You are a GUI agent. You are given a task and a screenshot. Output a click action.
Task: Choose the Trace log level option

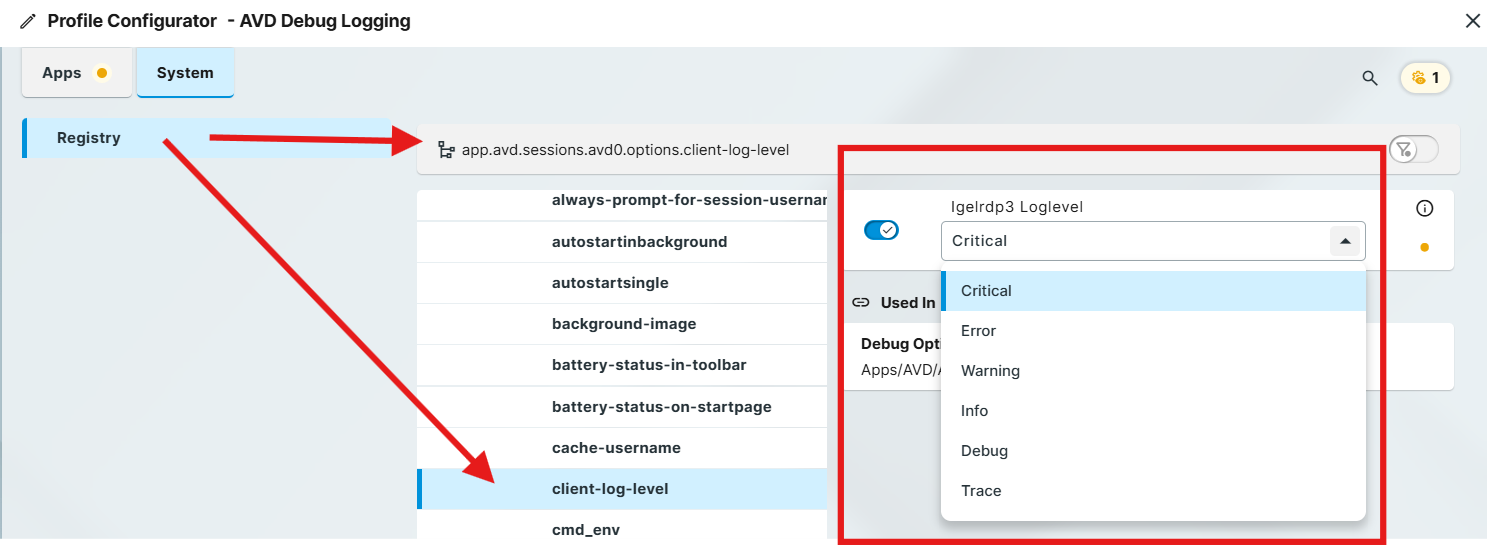tap(981, 491)
